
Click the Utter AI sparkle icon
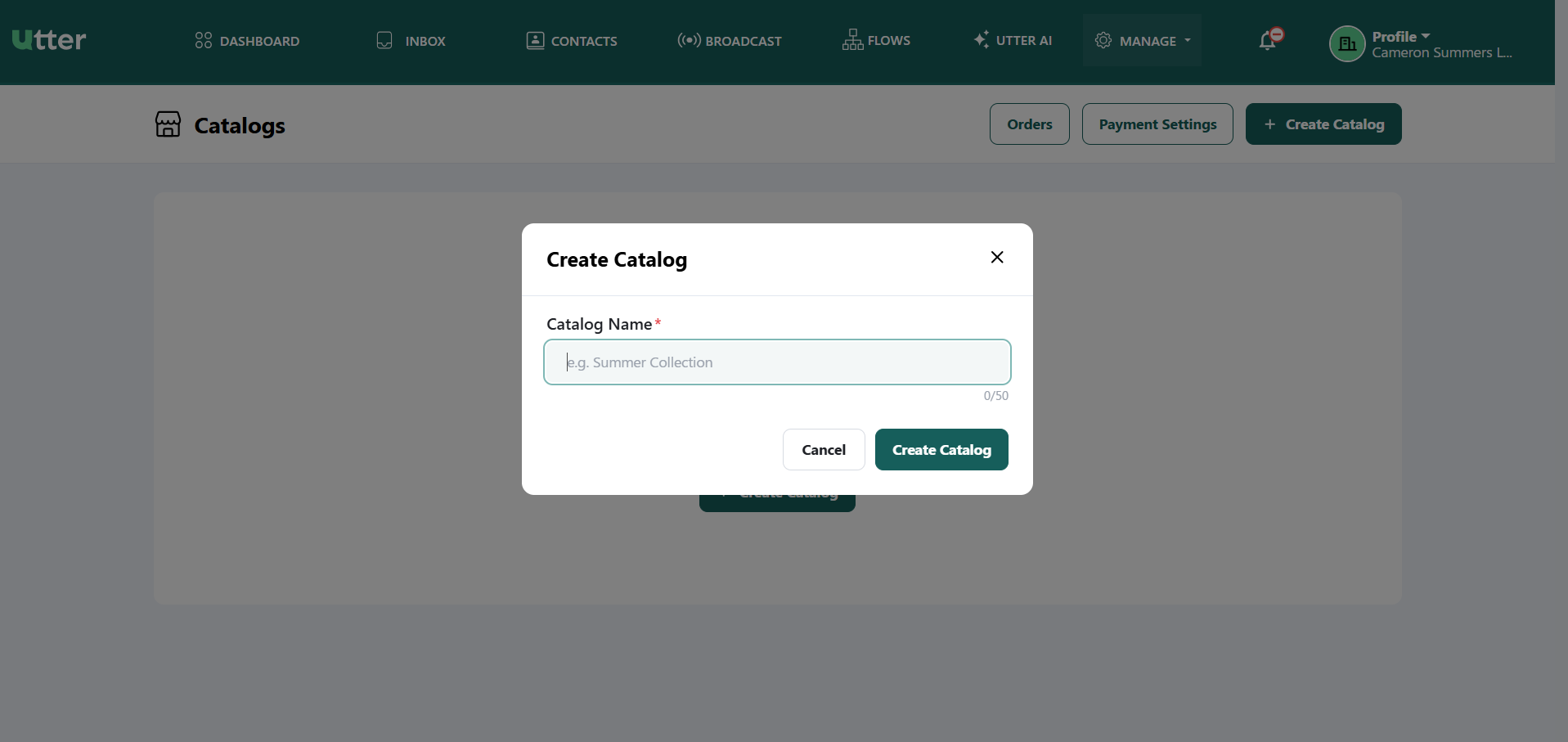click(982, 39)
